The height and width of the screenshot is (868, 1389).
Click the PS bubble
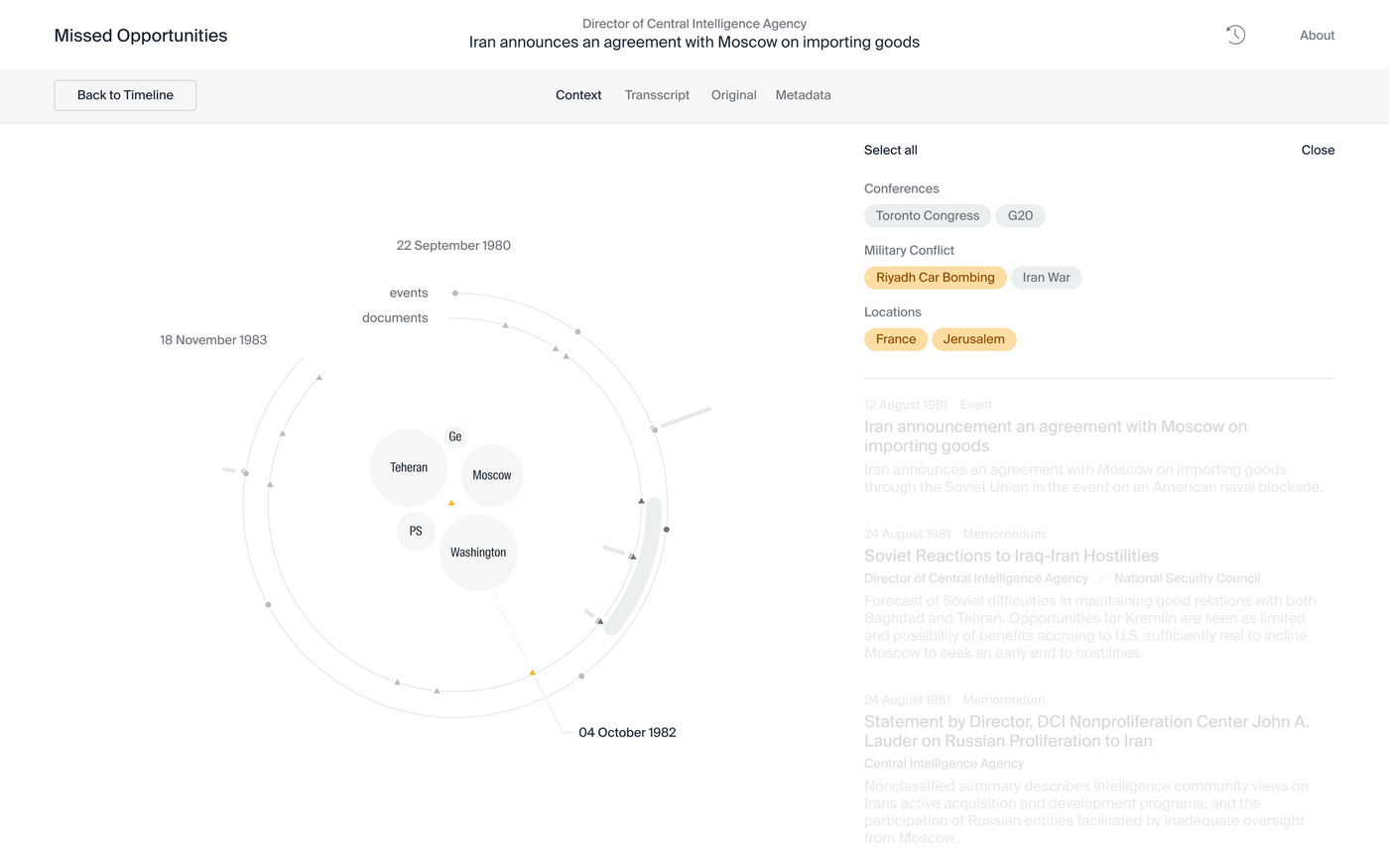pyautogui.click(x=416, y=532)
